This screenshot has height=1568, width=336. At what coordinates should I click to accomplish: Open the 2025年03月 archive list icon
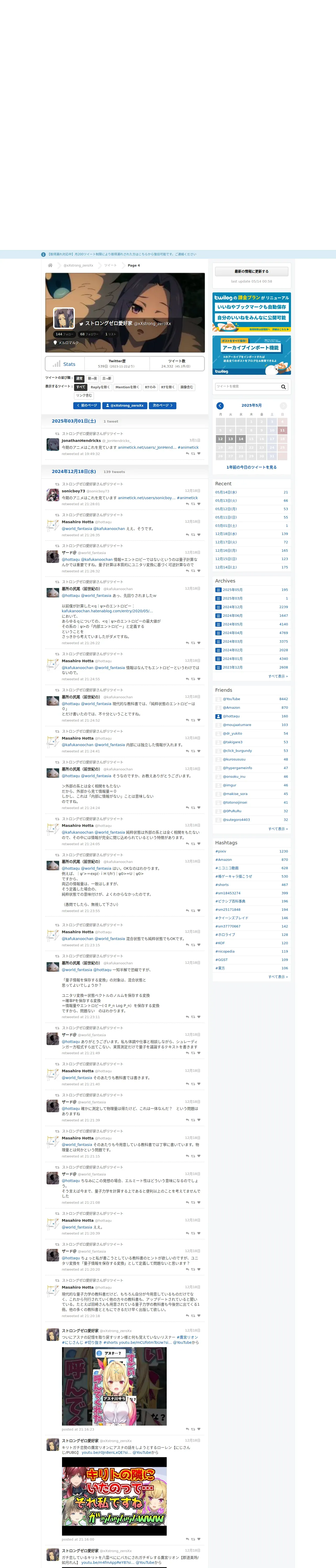point(218,598)
